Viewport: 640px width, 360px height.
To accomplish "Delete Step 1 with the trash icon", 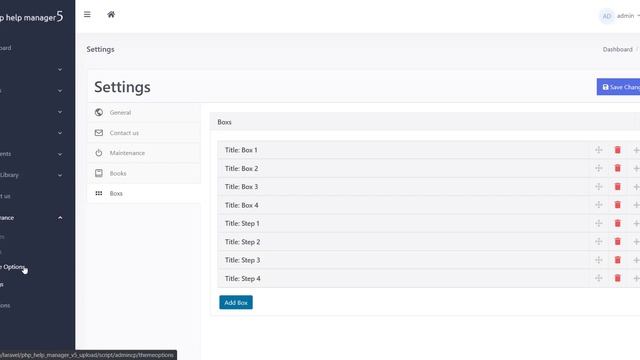I will (x=618, y=223).
